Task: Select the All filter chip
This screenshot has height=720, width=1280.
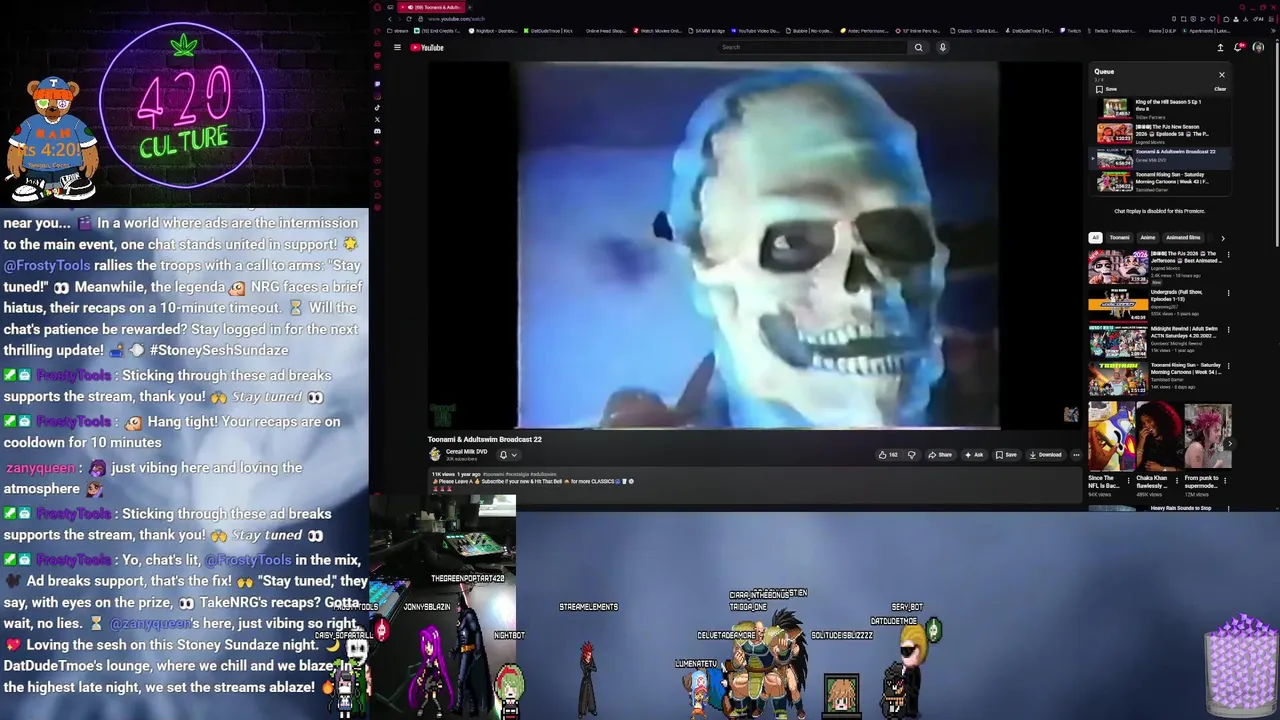Action: tap(1095, 237)
